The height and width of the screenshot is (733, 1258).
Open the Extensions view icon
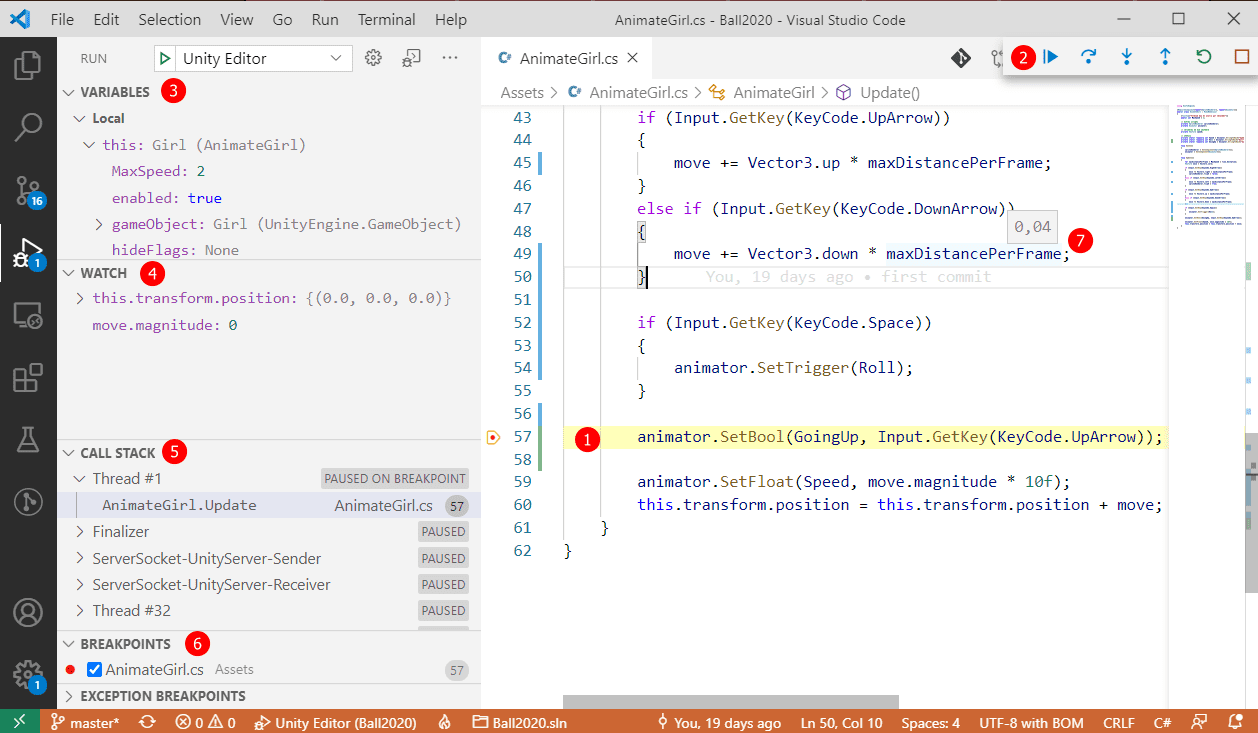coord(28,378)
